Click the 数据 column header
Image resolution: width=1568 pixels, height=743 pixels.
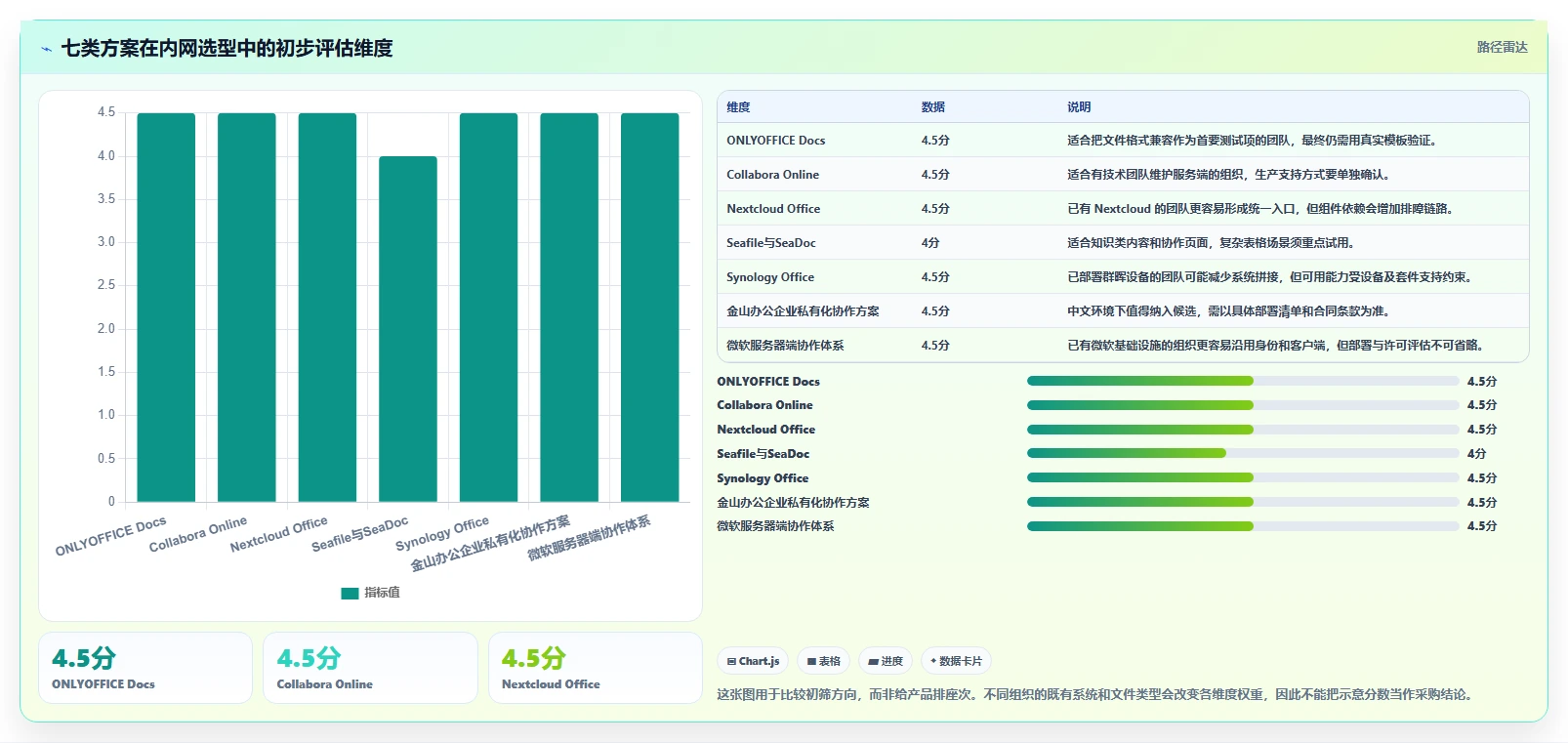(x=933, y=107)
